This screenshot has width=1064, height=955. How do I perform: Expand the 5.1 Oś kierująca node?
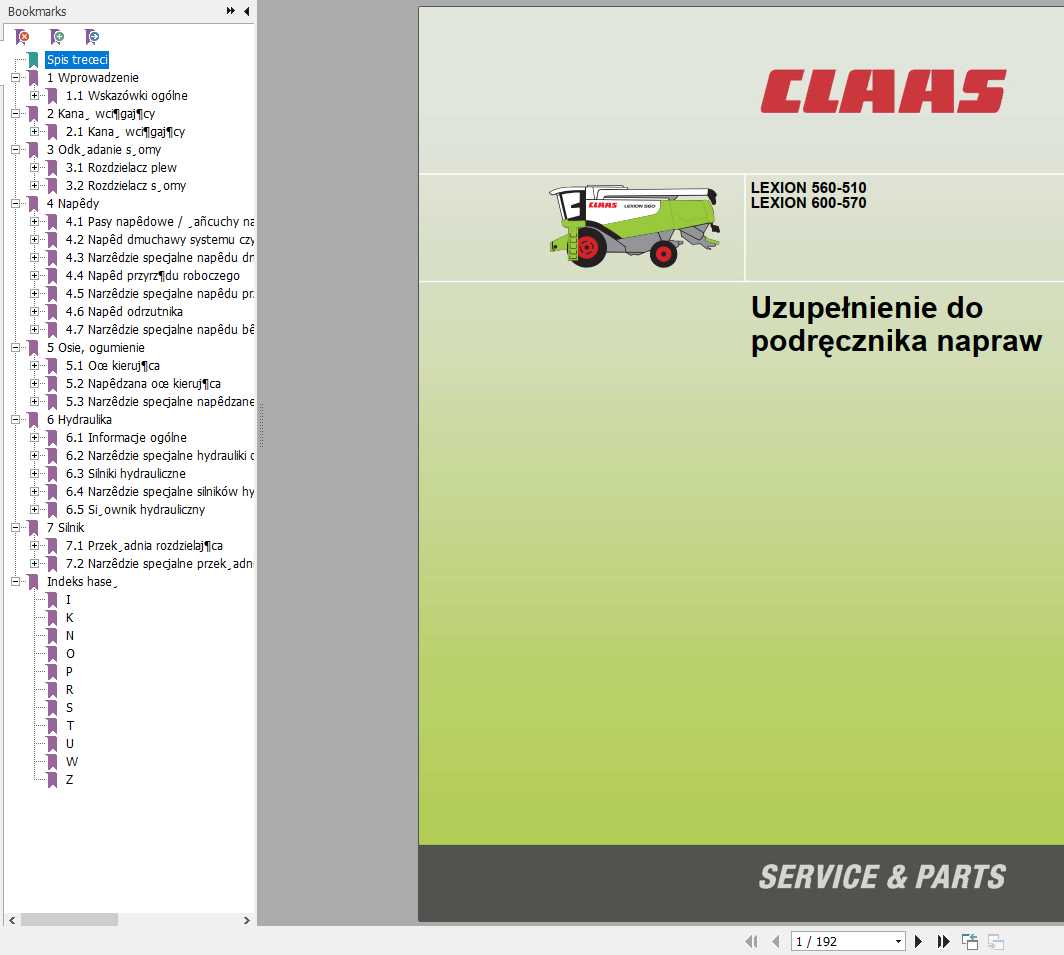pos(35,366)
